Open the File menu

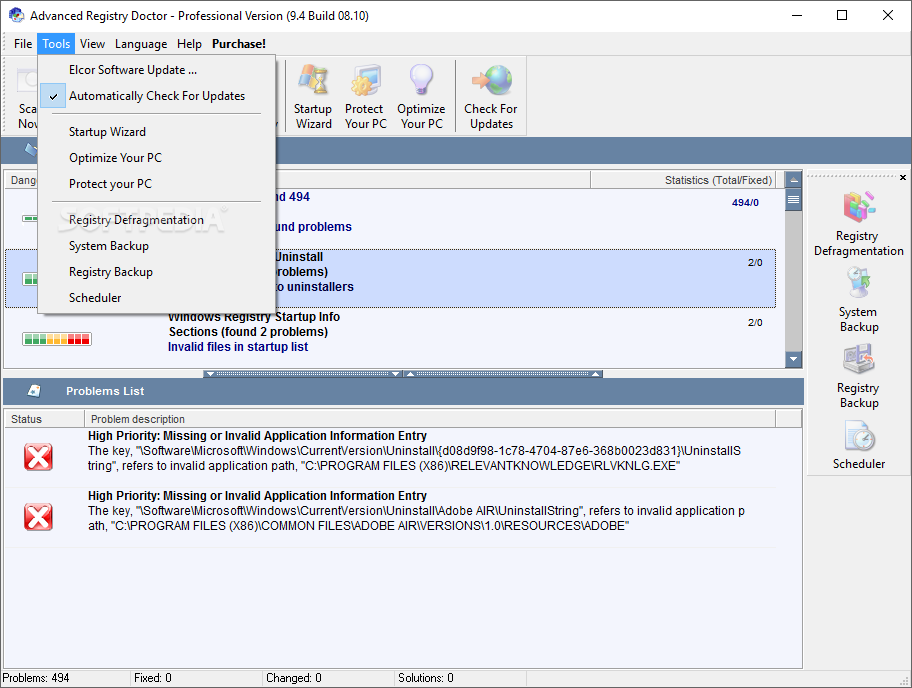pos(23,44)
